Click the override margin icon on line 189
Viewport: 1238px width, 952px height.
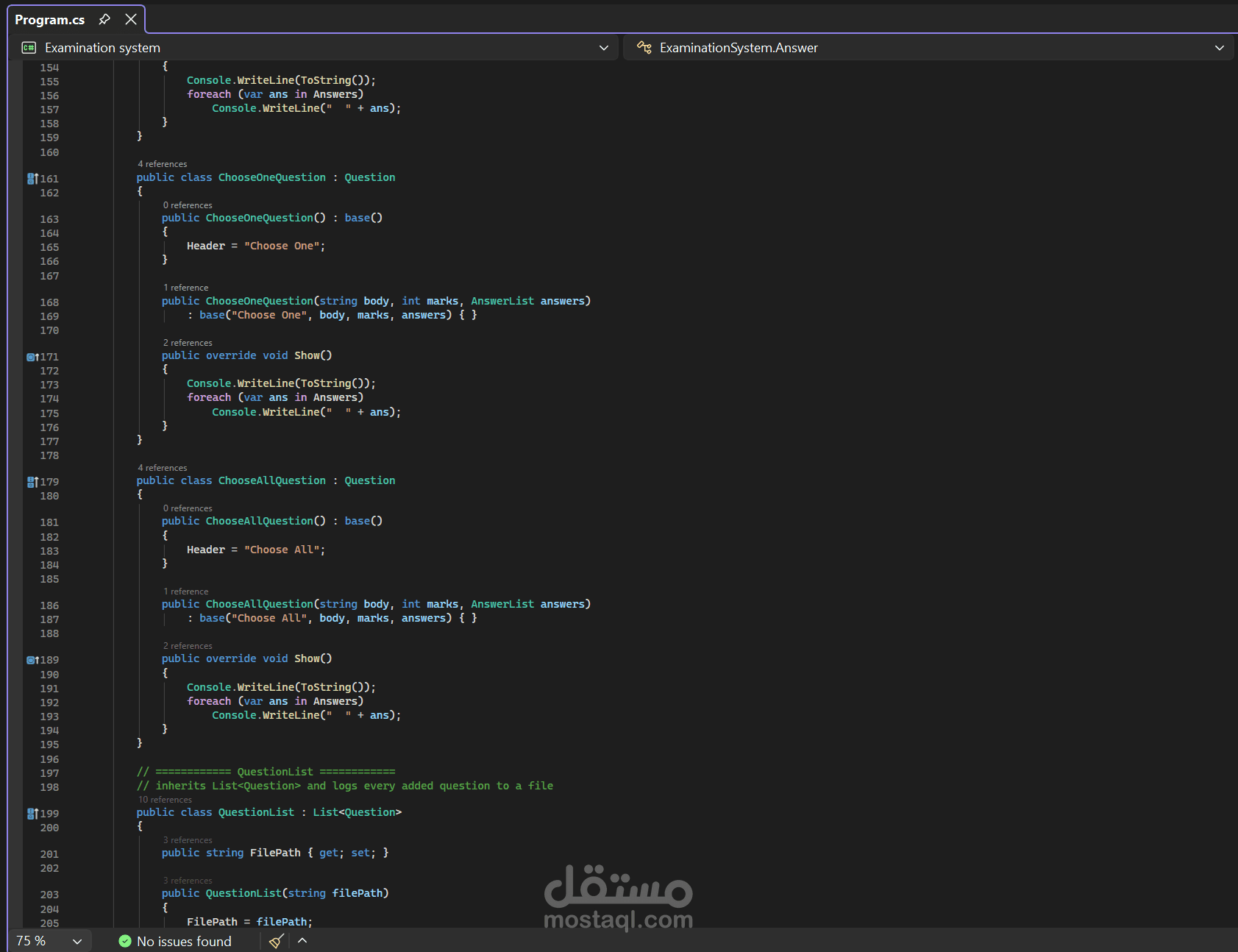click(32, 660)
